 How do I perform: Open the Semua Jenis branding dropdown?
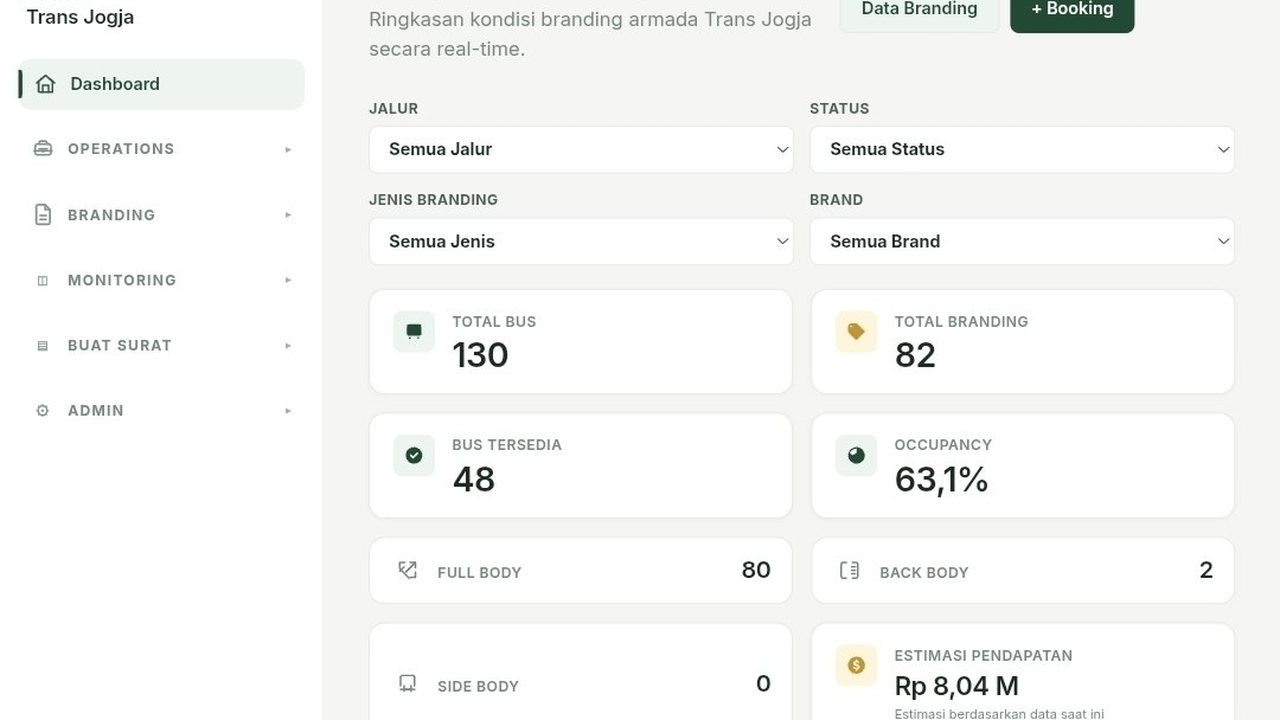[x=581, y=241]
